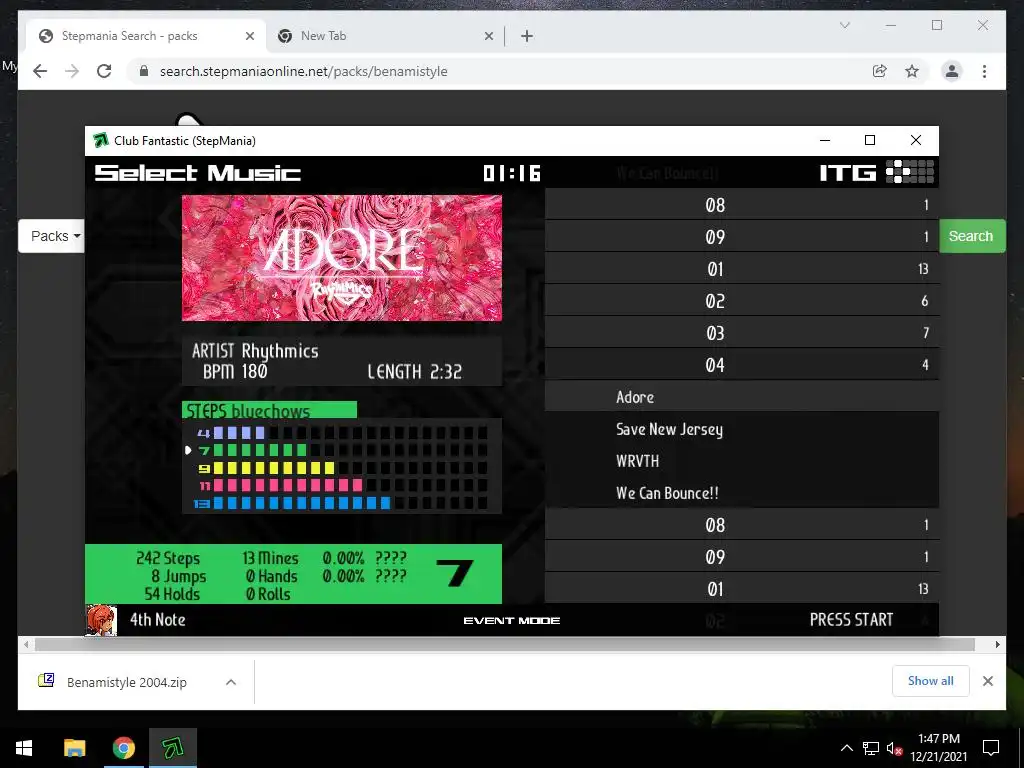Select We Can Bounce!! song

742,493
